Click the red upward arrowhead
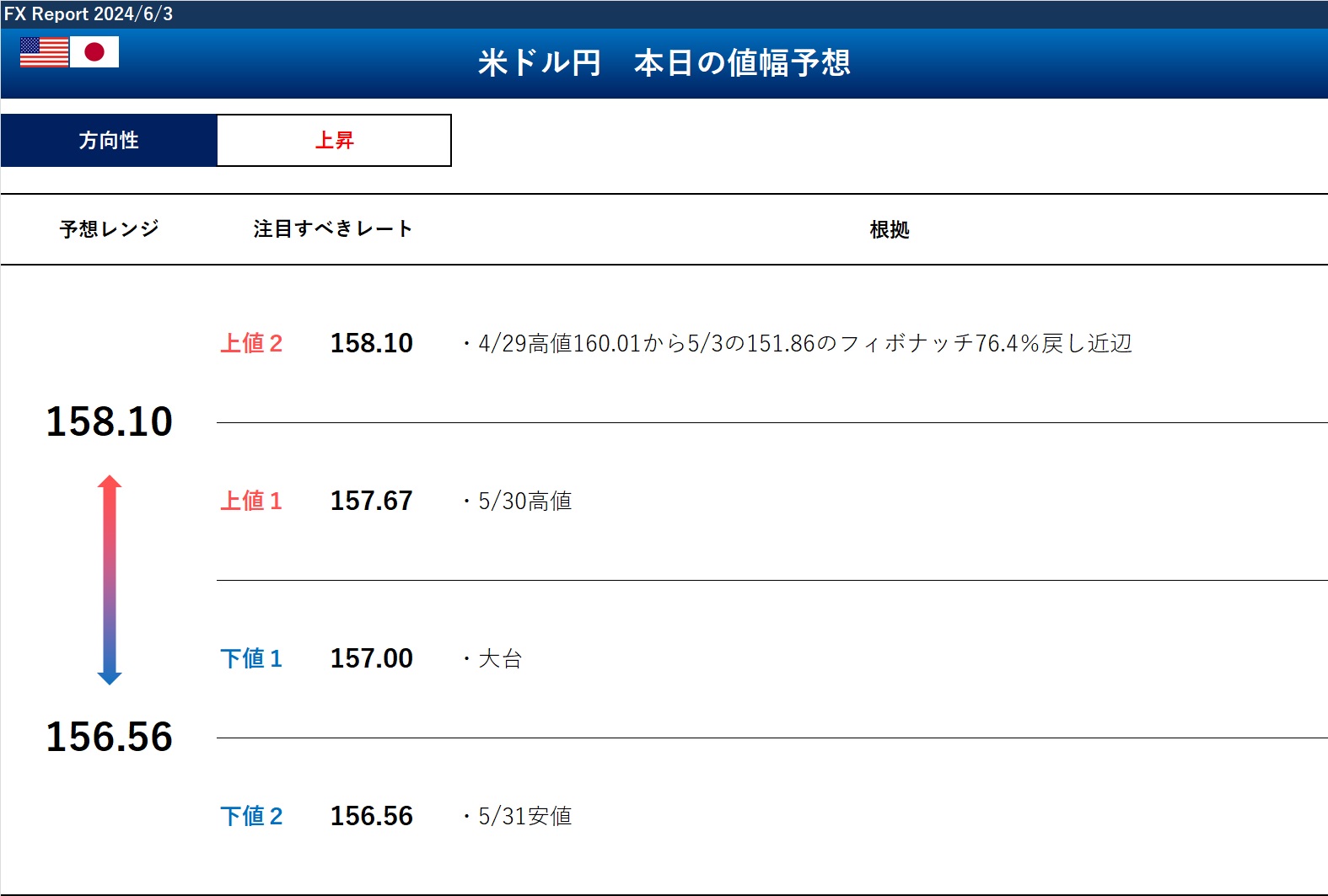 point(110,483)
